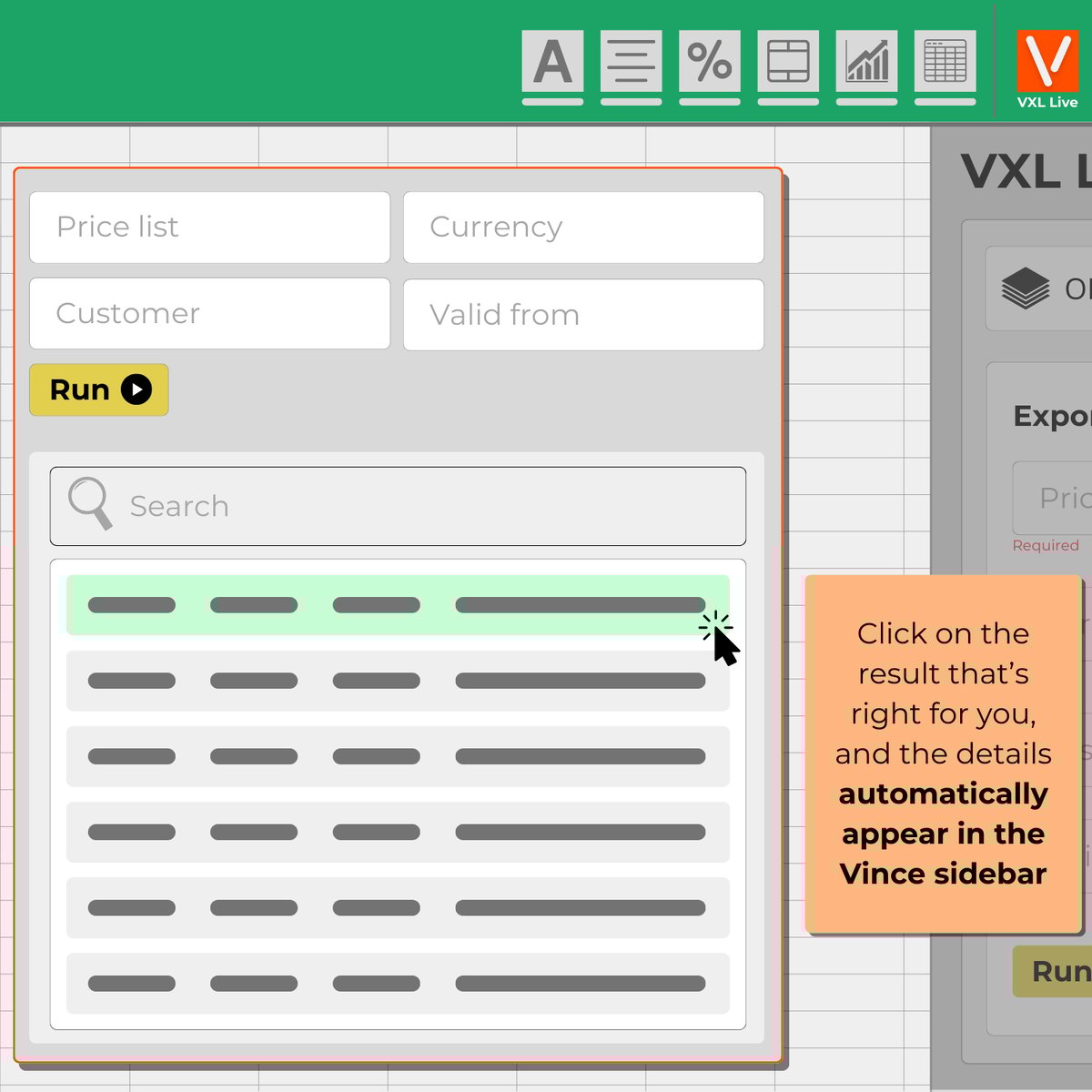
Task: Click the Currency input field
Action: [583, 227]
